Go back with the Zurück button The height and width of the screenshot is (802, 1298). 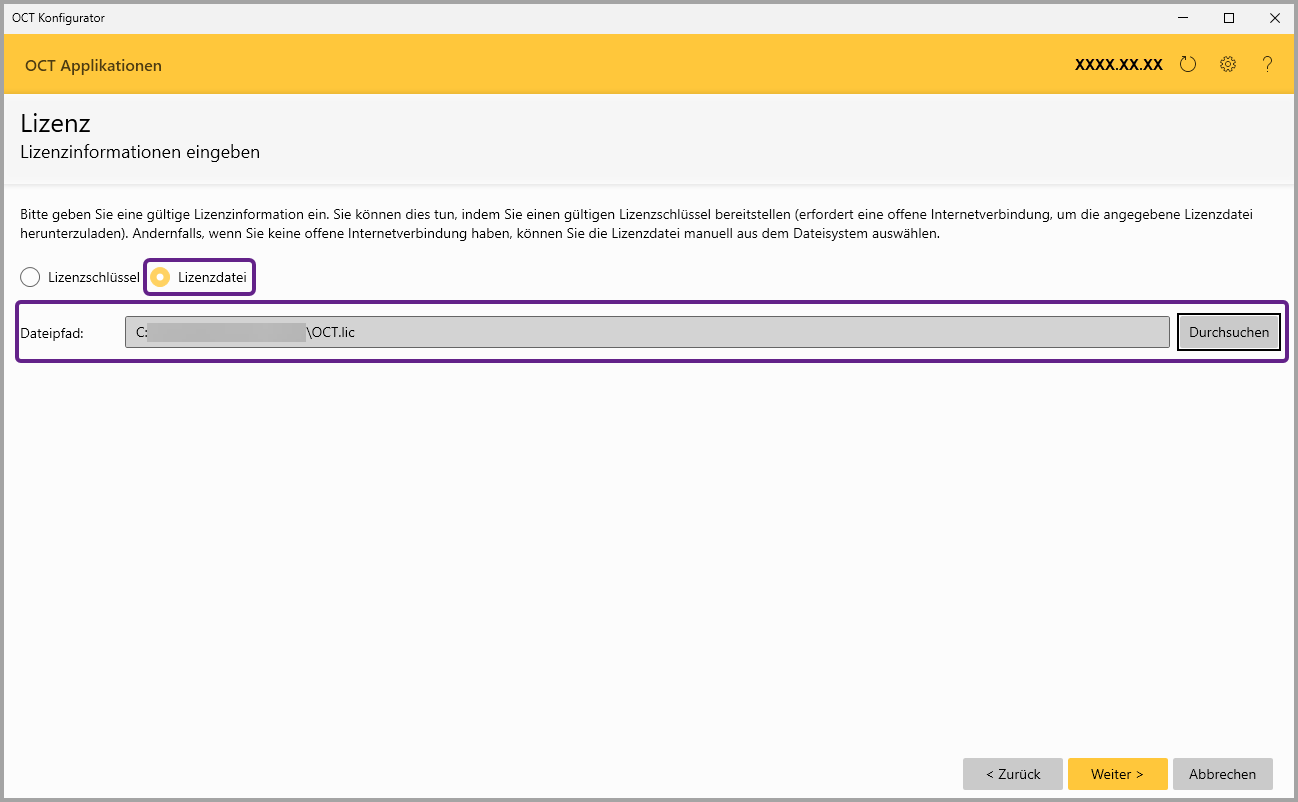(x=1012, y=774)
